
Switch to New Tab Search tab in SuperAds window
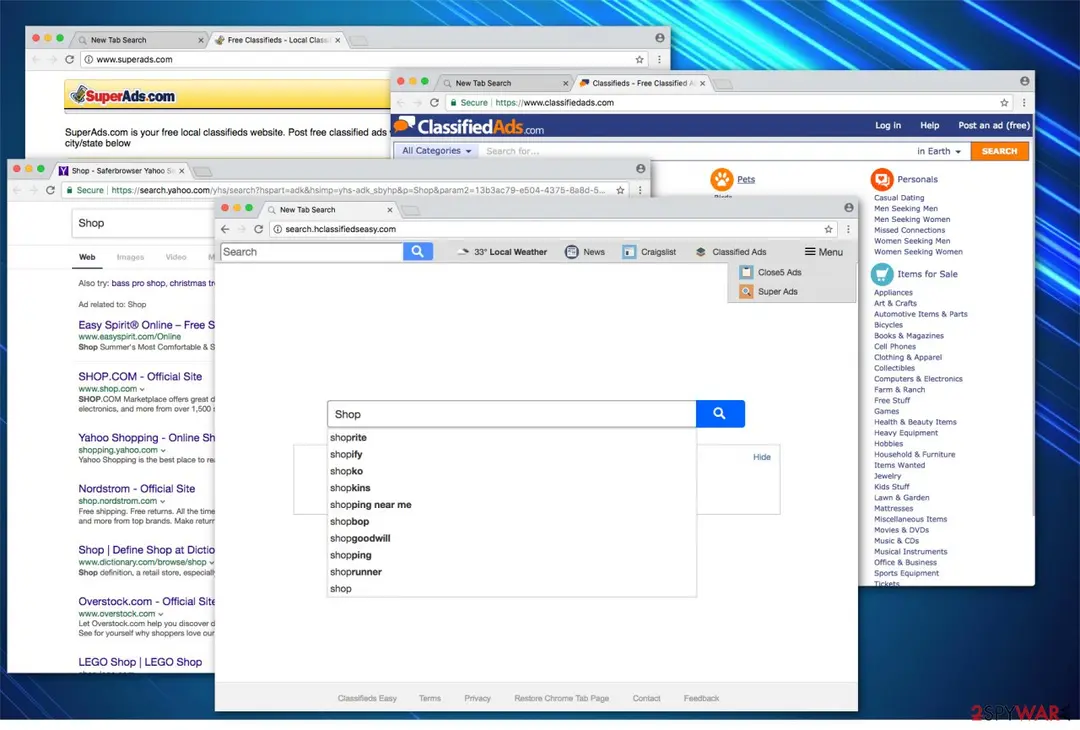[141, 40]
